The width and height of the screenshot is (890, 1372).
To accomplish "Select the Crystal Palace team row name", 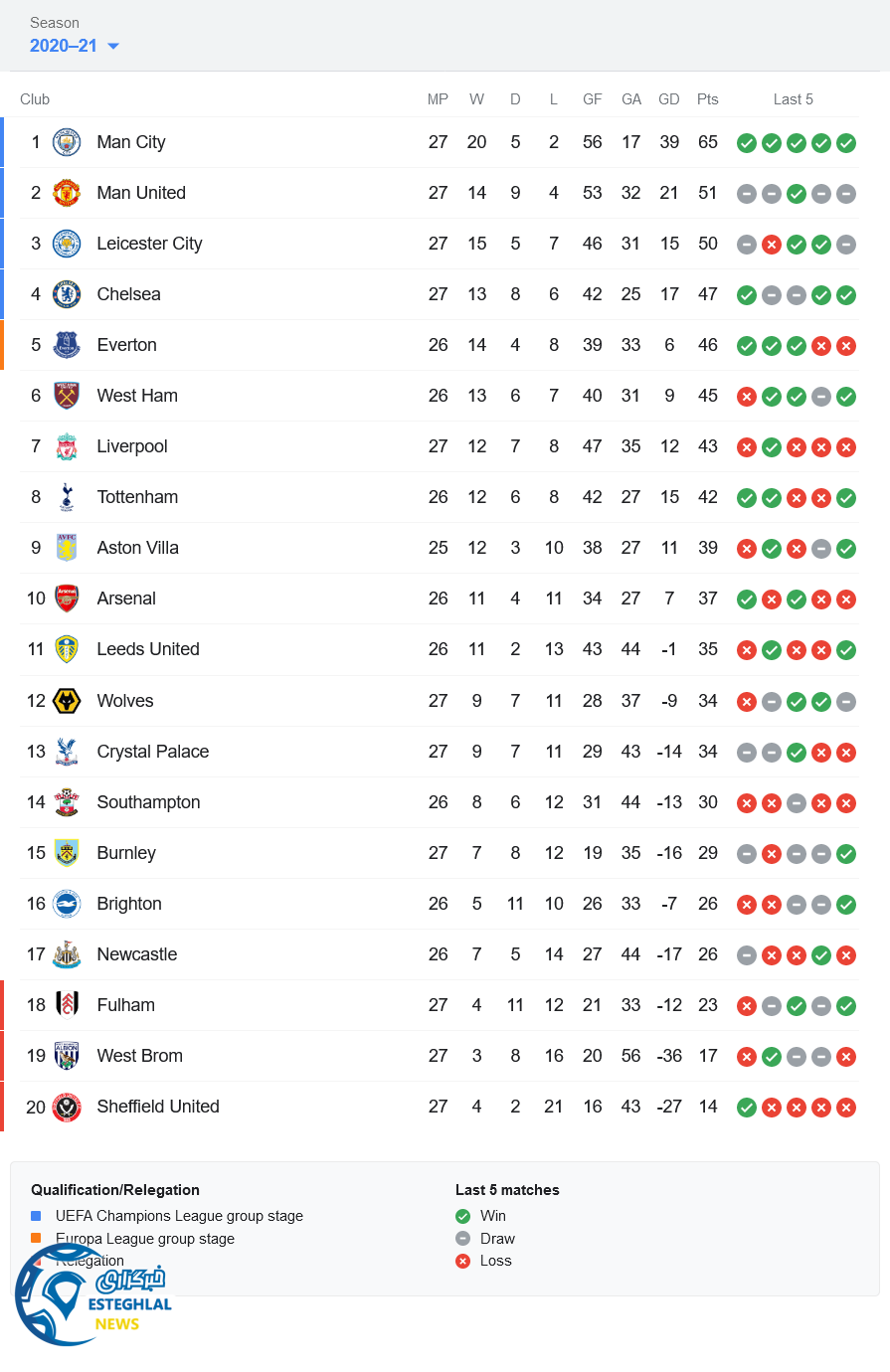I will pos(153,752).
